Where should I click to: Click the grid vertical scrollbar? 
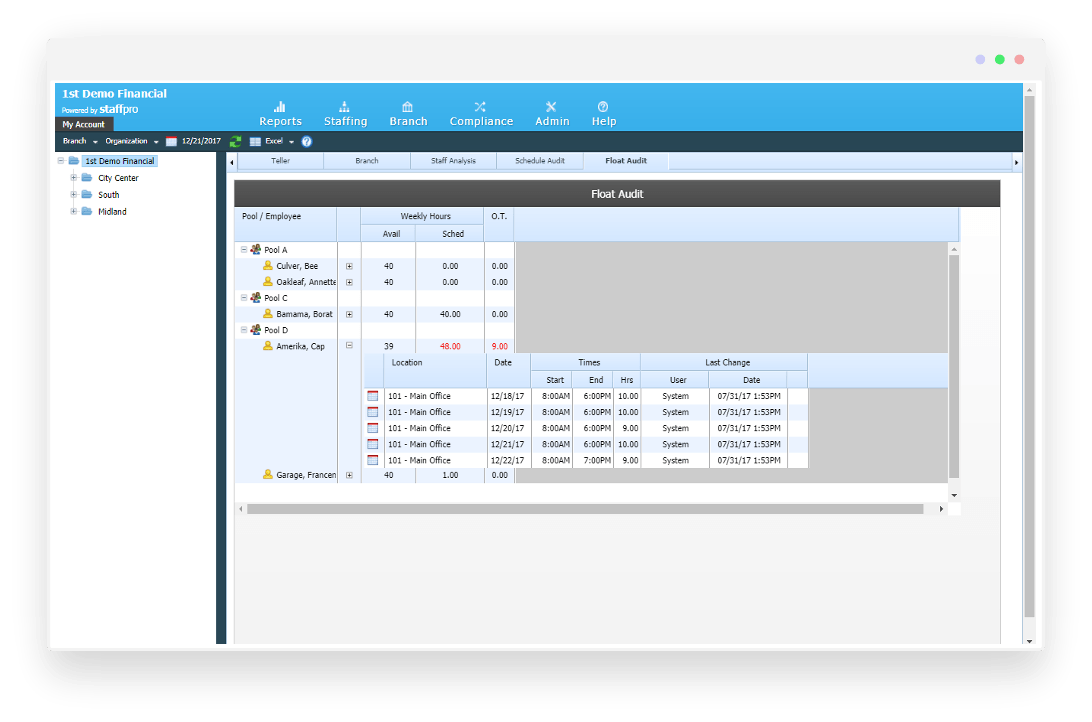click(954, 366)
